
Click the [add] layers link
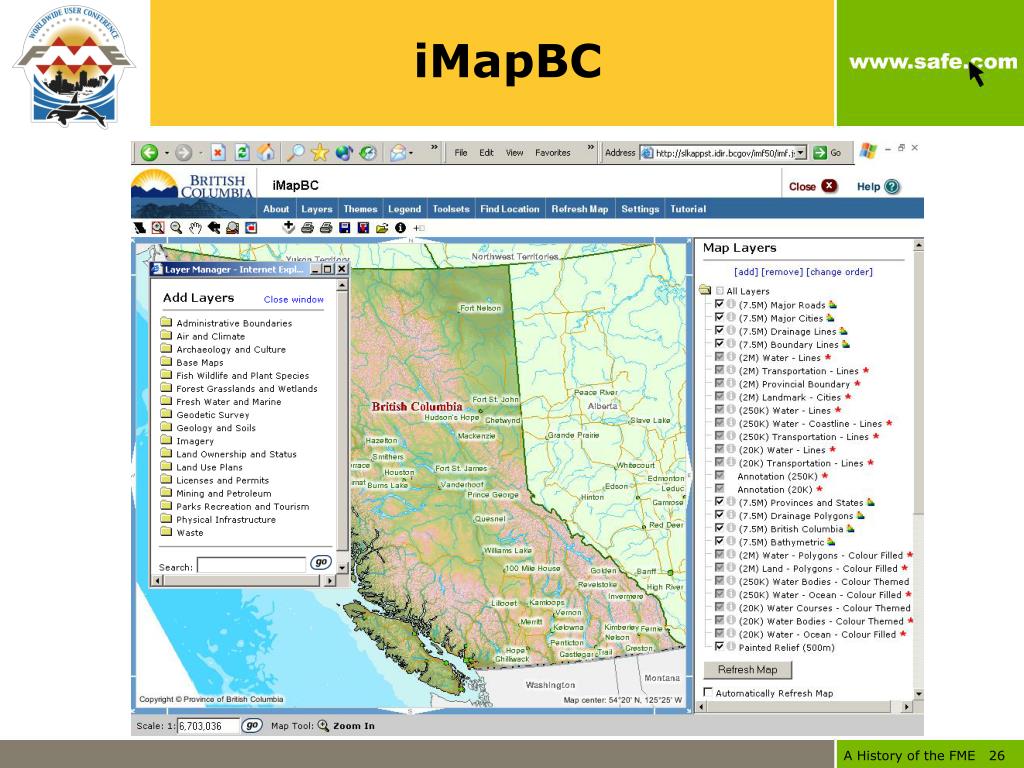click(746, 272)
